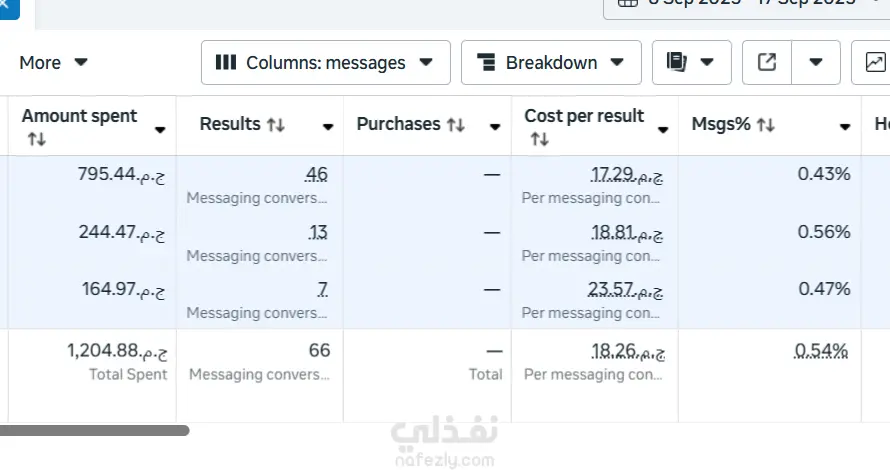
Task: Sort by Cost per result using the arrows icon
Action: coord(539,140)
